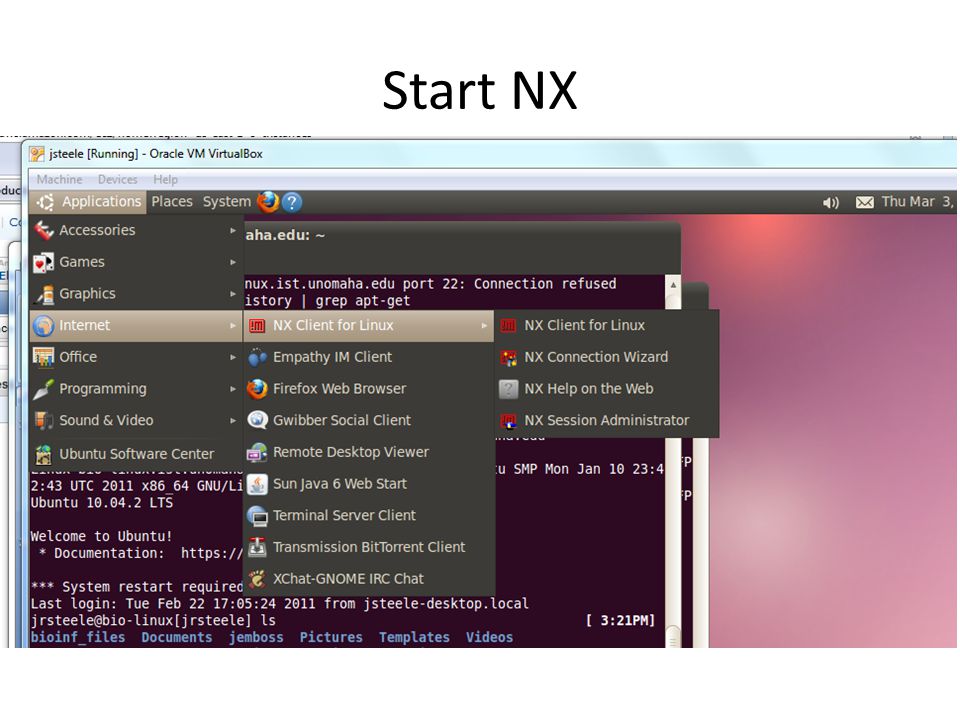Open the mail envelope indicator icon
The height and width of the screenshot is (720, 960).
pos(864,203)
